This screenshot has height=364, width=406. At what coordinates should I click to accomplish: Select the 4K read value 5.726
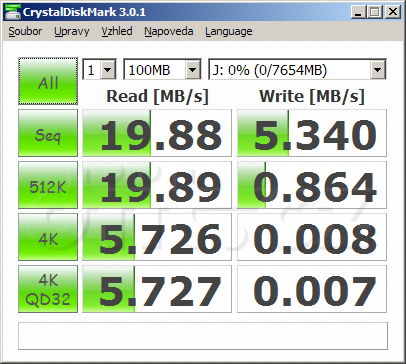(157, 237)
